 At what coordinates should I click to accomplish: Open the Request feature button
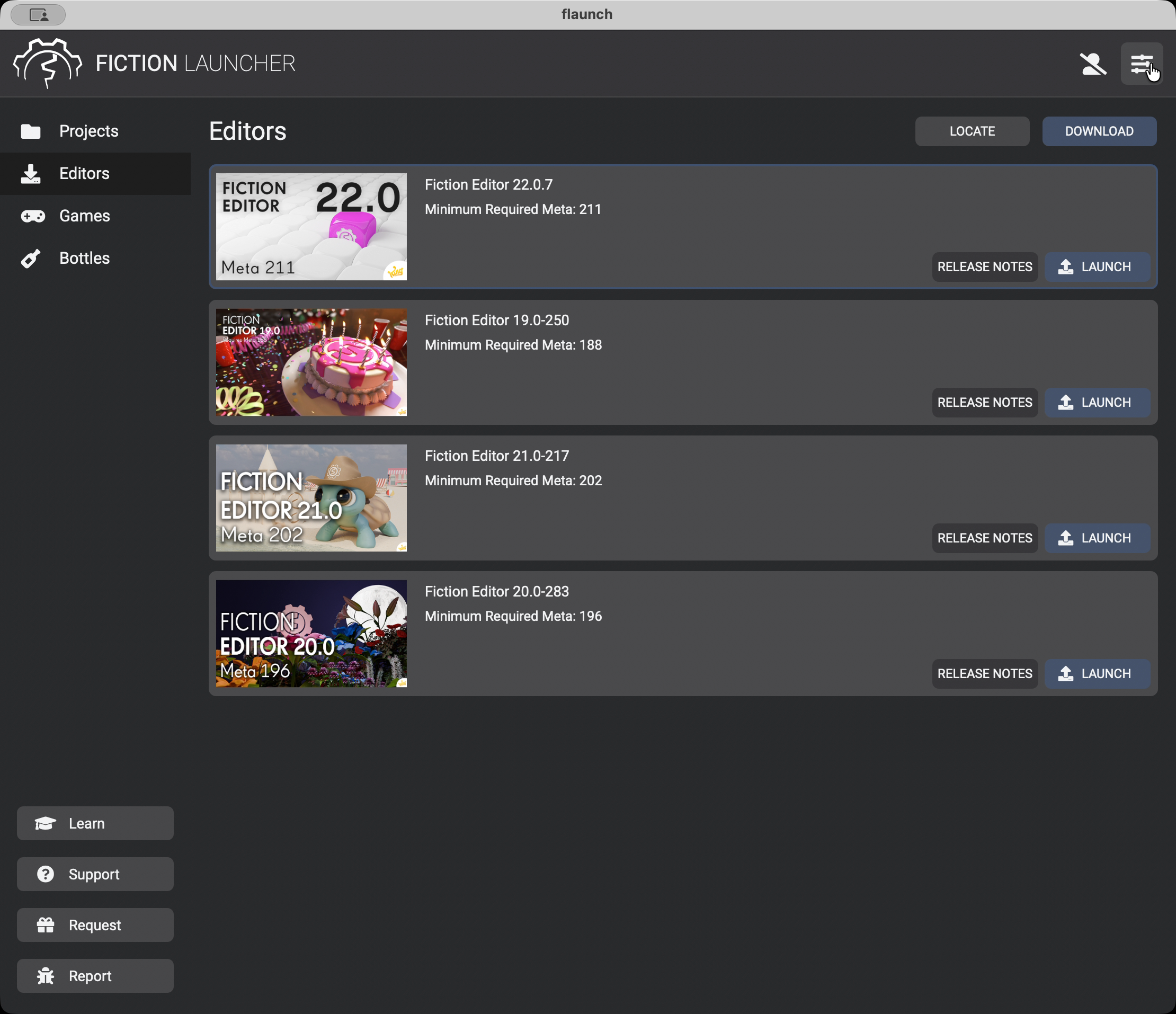[x=95, y=925]
